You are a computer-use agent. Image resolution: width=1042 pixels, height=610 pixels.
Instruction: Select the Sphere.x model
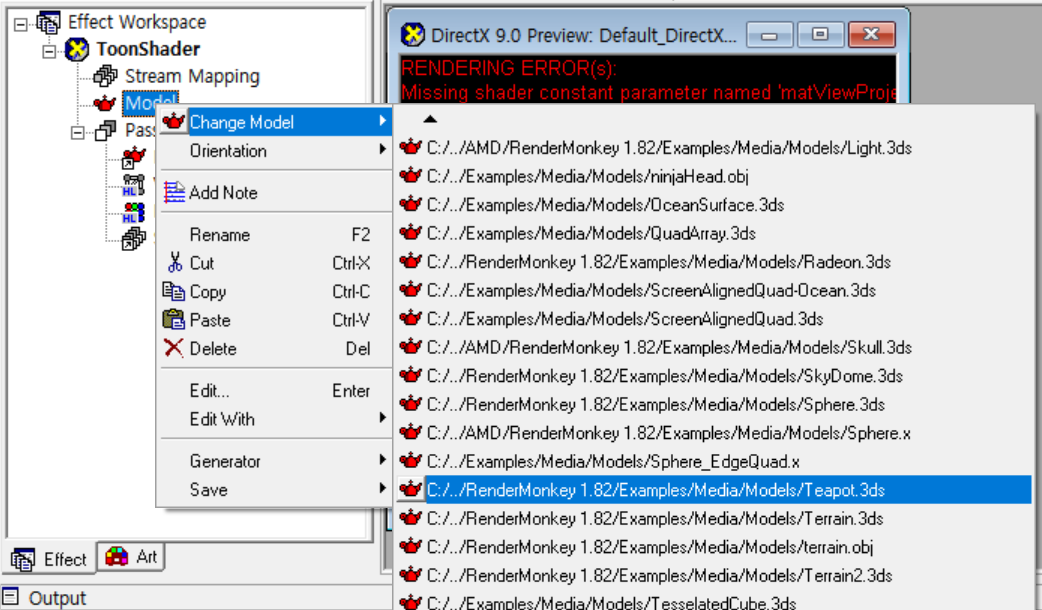[712, 433]
